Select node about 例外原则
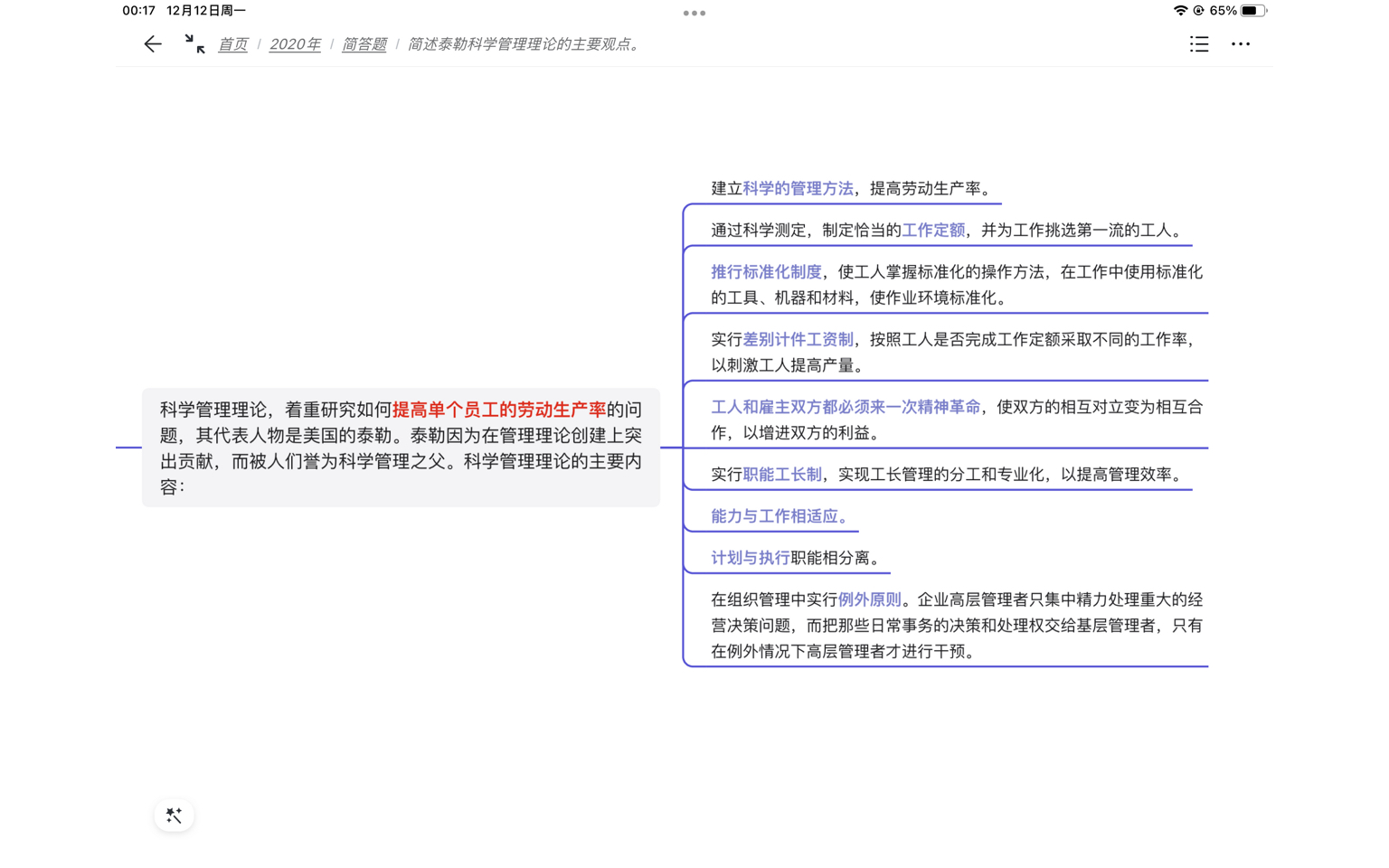The height and width of the screenshot is (868, 1389). (x=956, y=625)
